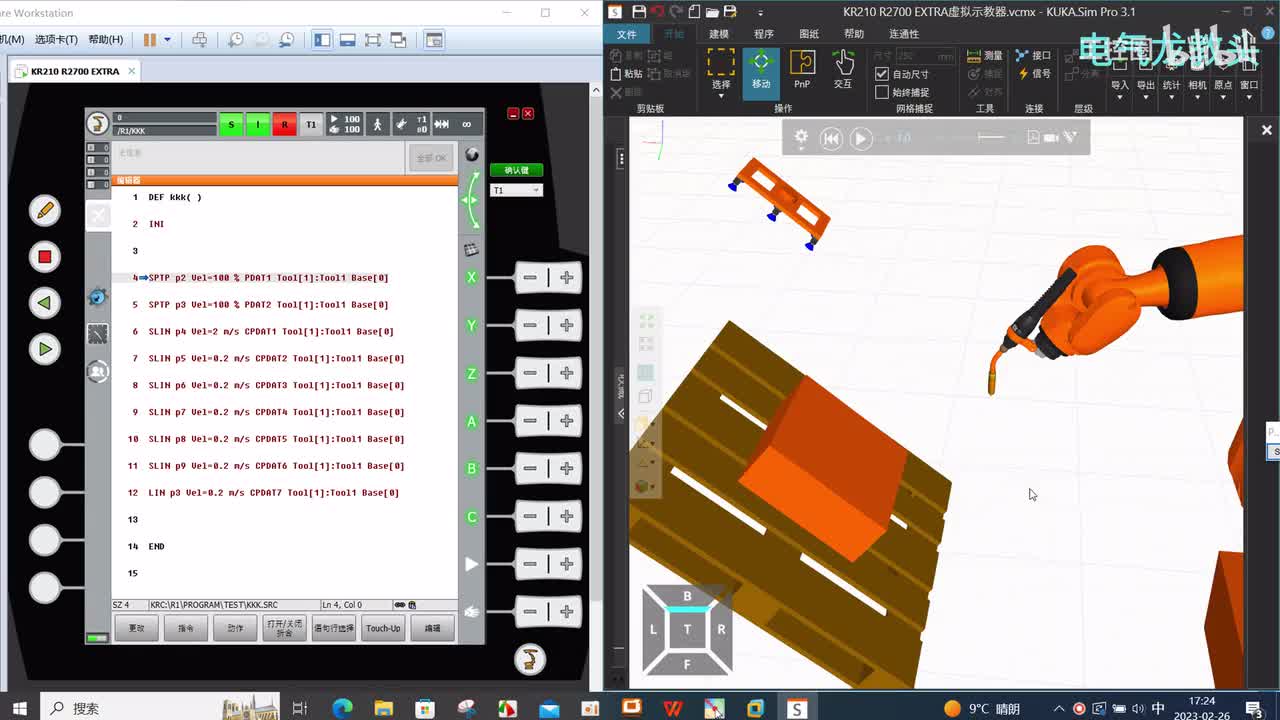Click the green I drives status indicator

tap(258, 125)
